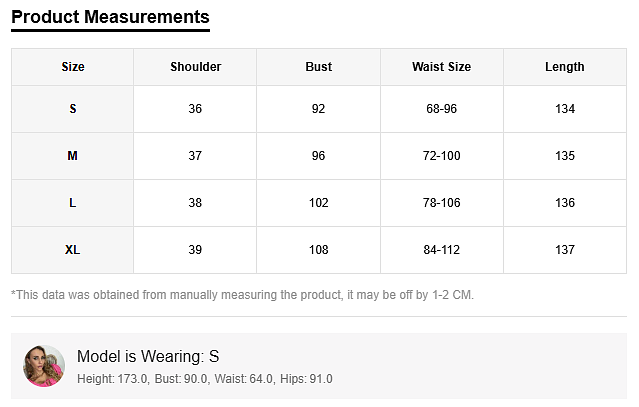Screen dimensions: 639x407
Task: Select the L size row label
Action: point(73,203)
